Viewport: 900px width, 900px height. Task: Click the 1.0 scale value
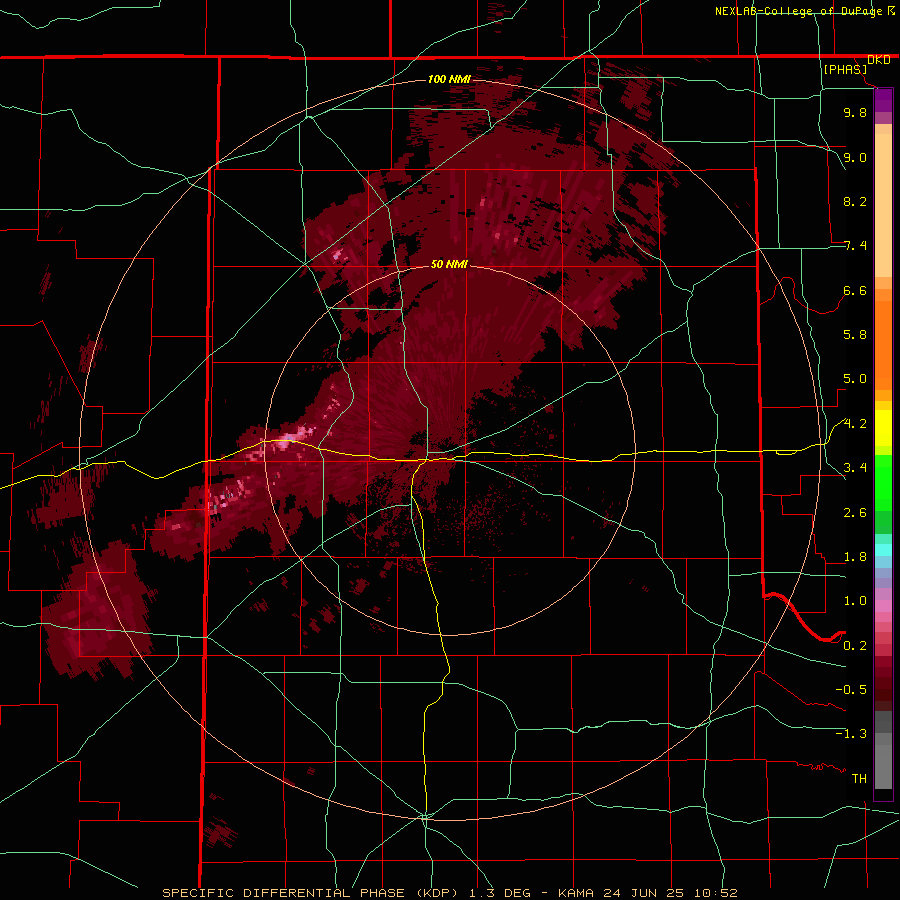855,601
